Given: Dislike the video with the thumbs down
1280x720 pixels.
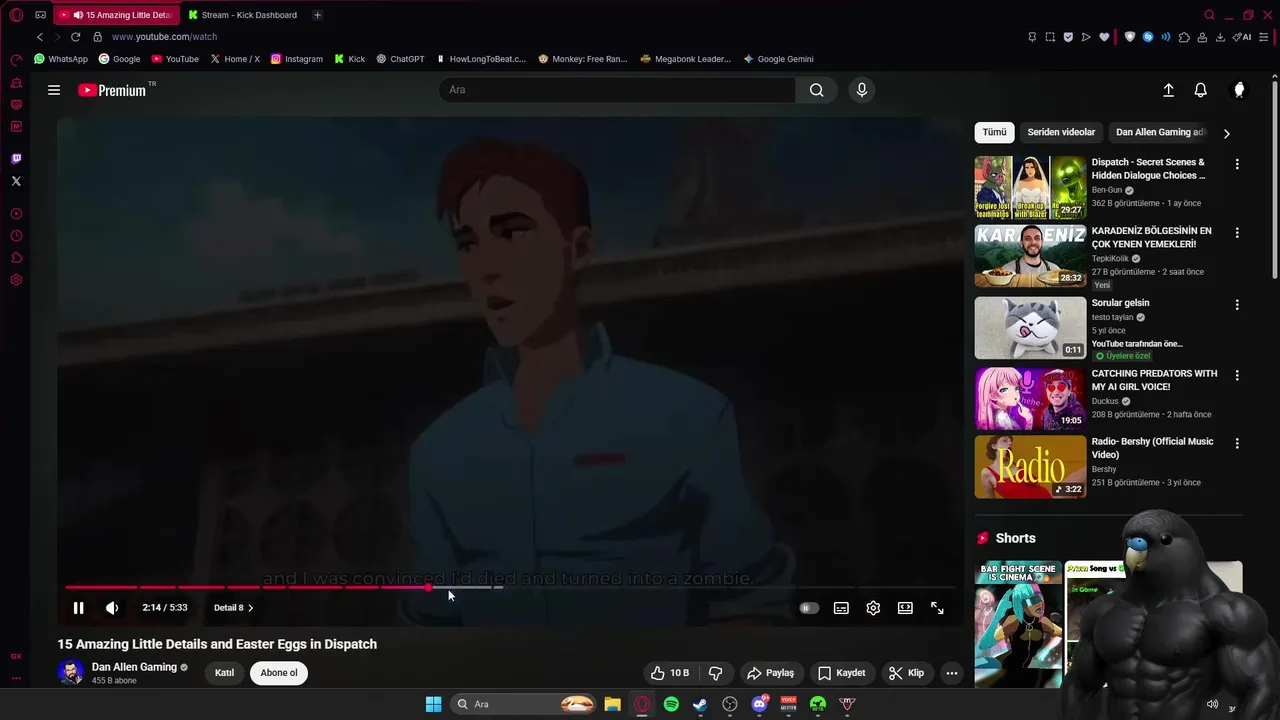Looking at the screenshot, I should (715, 673).
